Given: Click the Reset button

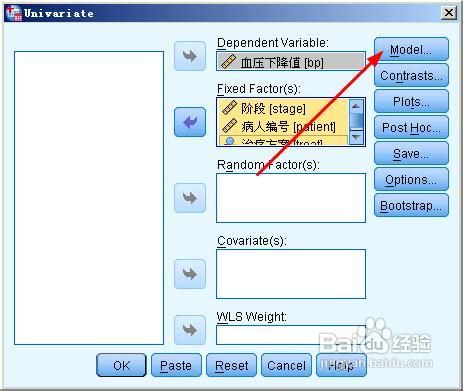Looking at the screenshot, I should pyautogui.click(x=231, y=366).
